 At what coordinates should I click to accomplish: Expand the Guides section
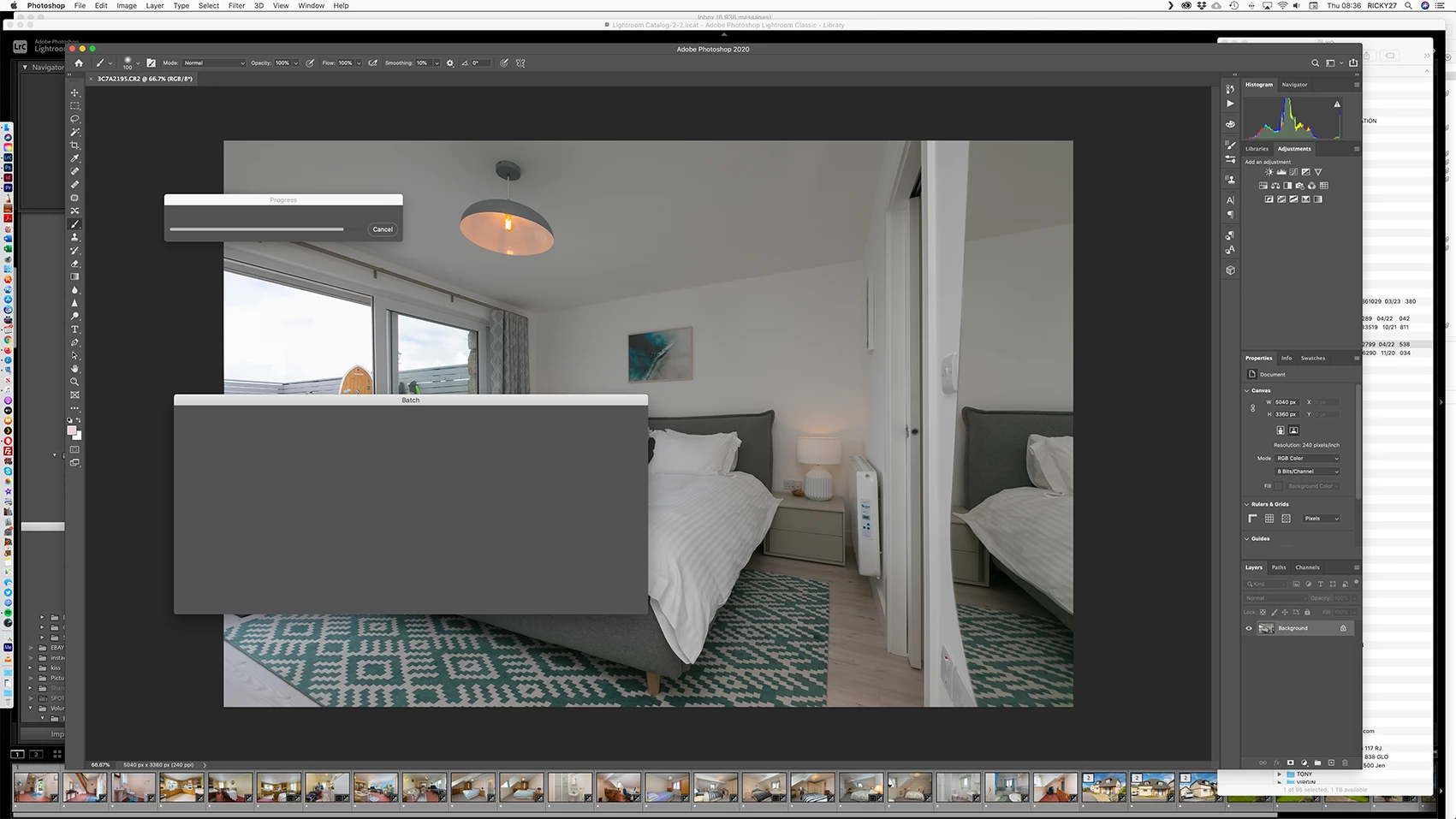1247,538
